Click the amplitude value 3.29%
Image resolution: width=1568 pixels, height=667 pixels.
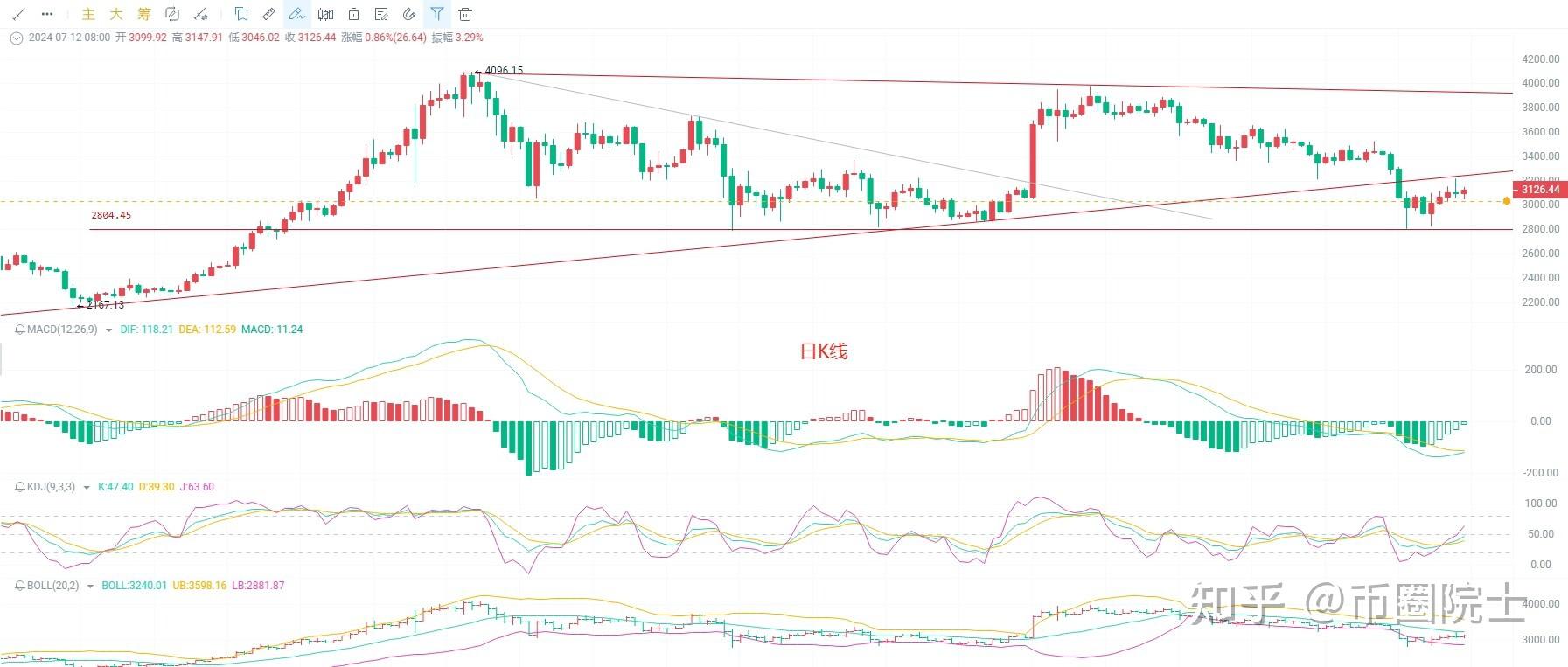tap(469, 38)
